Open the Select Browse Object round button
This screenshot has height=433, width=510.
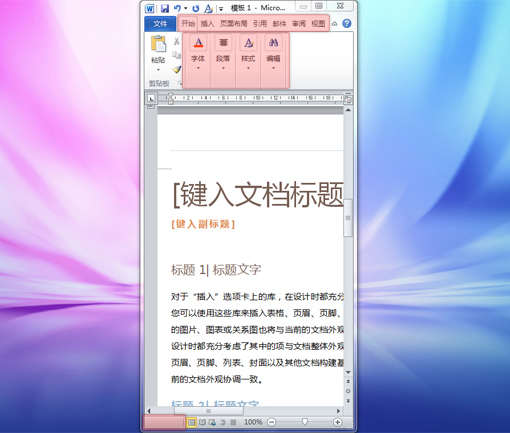[x=348, y=391]
